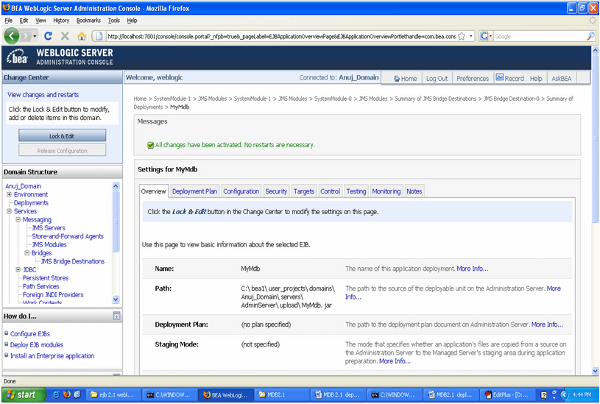Click the Google search engine icon
Screen dimensions: 600x404
tap(484, 36)
